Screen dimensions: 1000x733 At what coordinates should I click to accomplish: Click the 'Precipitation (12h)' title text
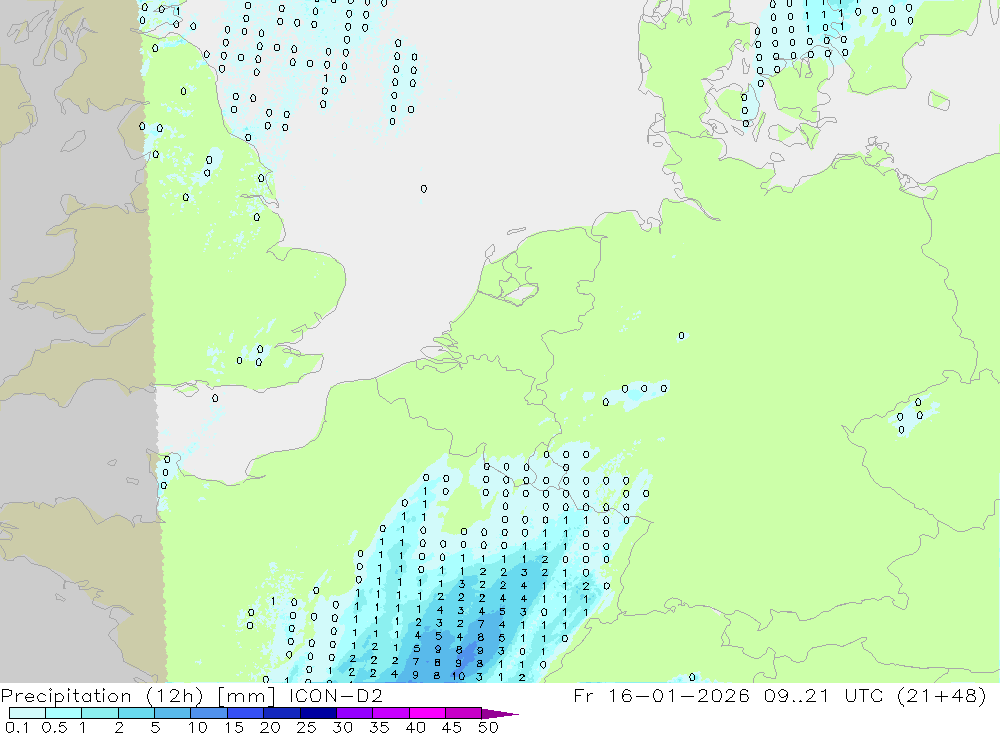point(102,695)
